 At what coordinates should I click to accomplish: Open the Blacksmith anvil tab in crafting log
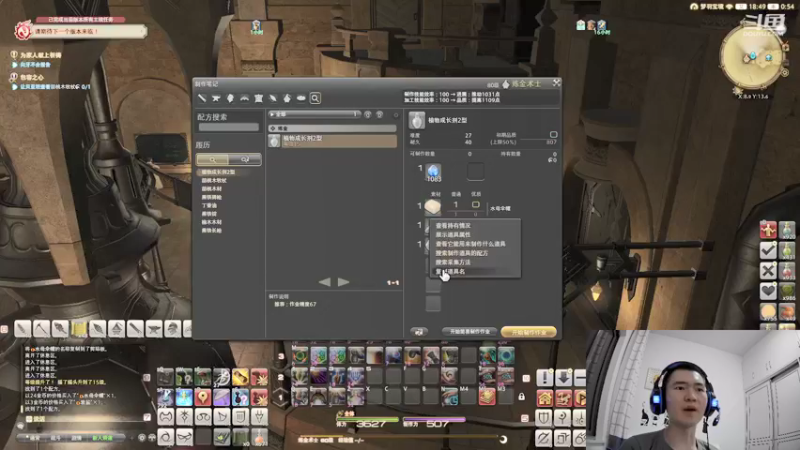(x=216, y=98)
